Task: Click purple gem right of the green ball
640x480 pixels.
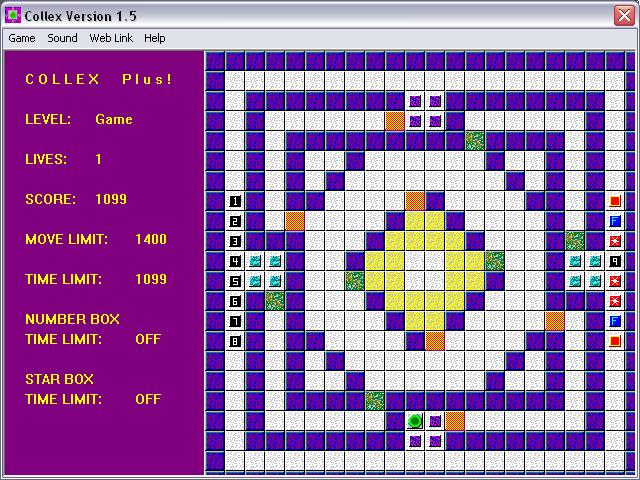Action: pos(435,421)
